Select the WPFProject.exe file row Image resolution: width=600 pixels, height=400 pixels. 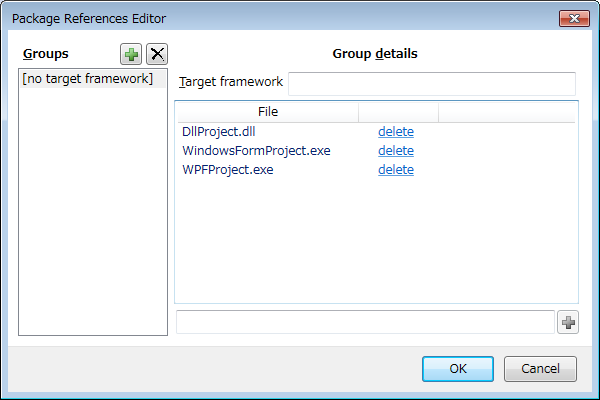(x=376, y=170)
